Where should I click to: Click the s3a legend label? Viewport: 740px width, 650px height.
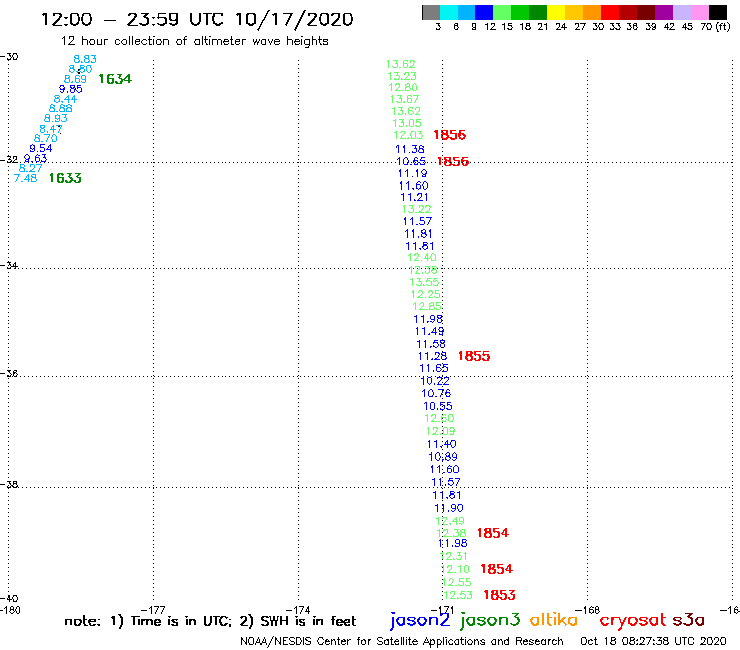point(688,620)
